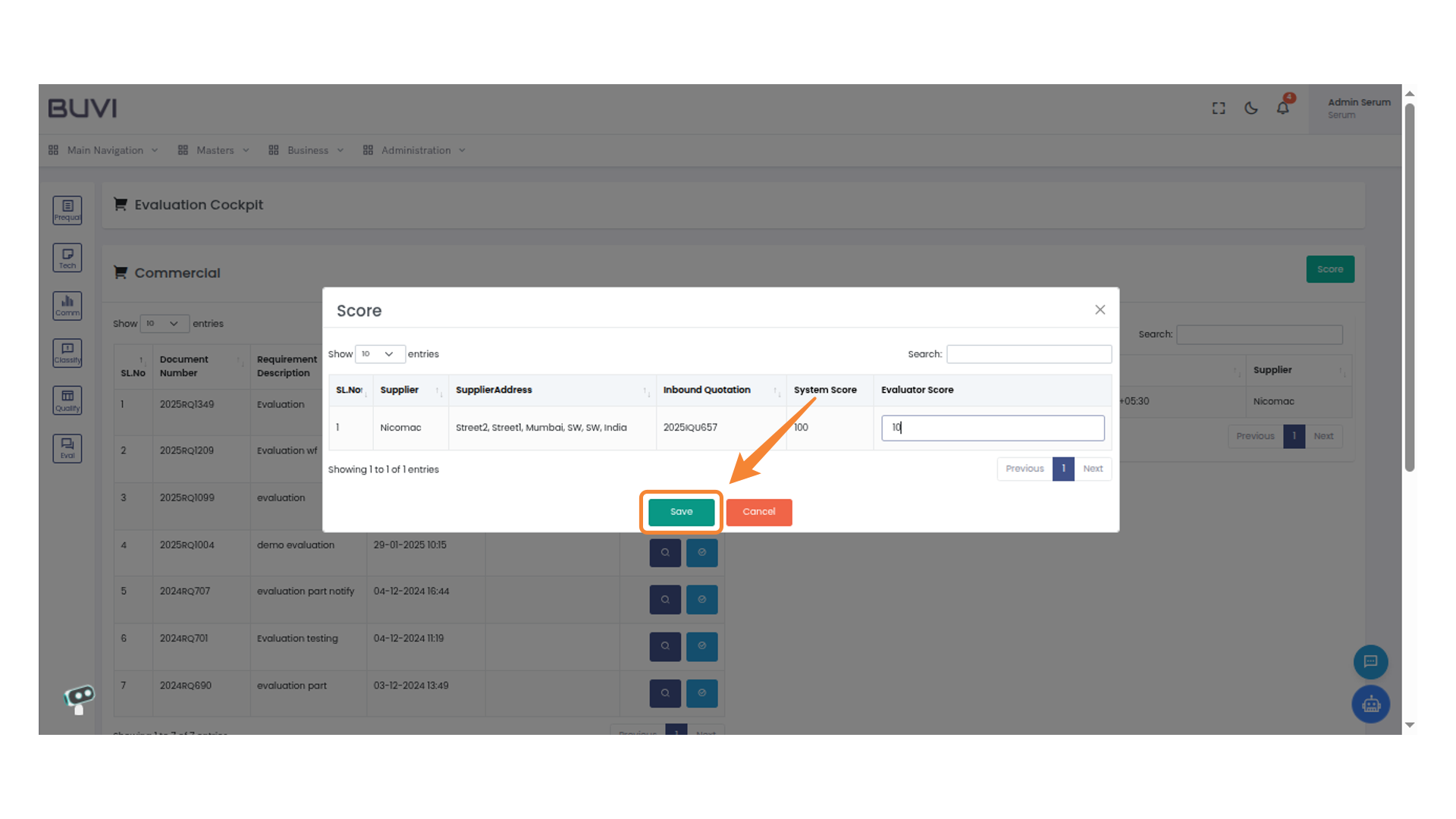Open the Administration menu
This screenshot has width=1456, height=819.
pos(416,149)
